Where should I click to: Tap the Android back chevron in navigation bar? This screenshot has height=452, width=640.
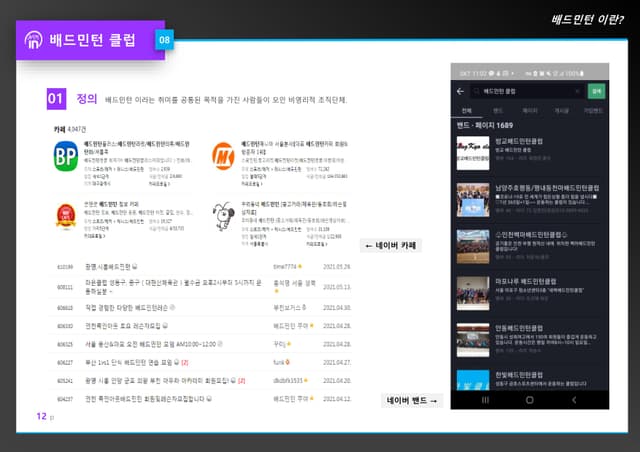(574, 400)
